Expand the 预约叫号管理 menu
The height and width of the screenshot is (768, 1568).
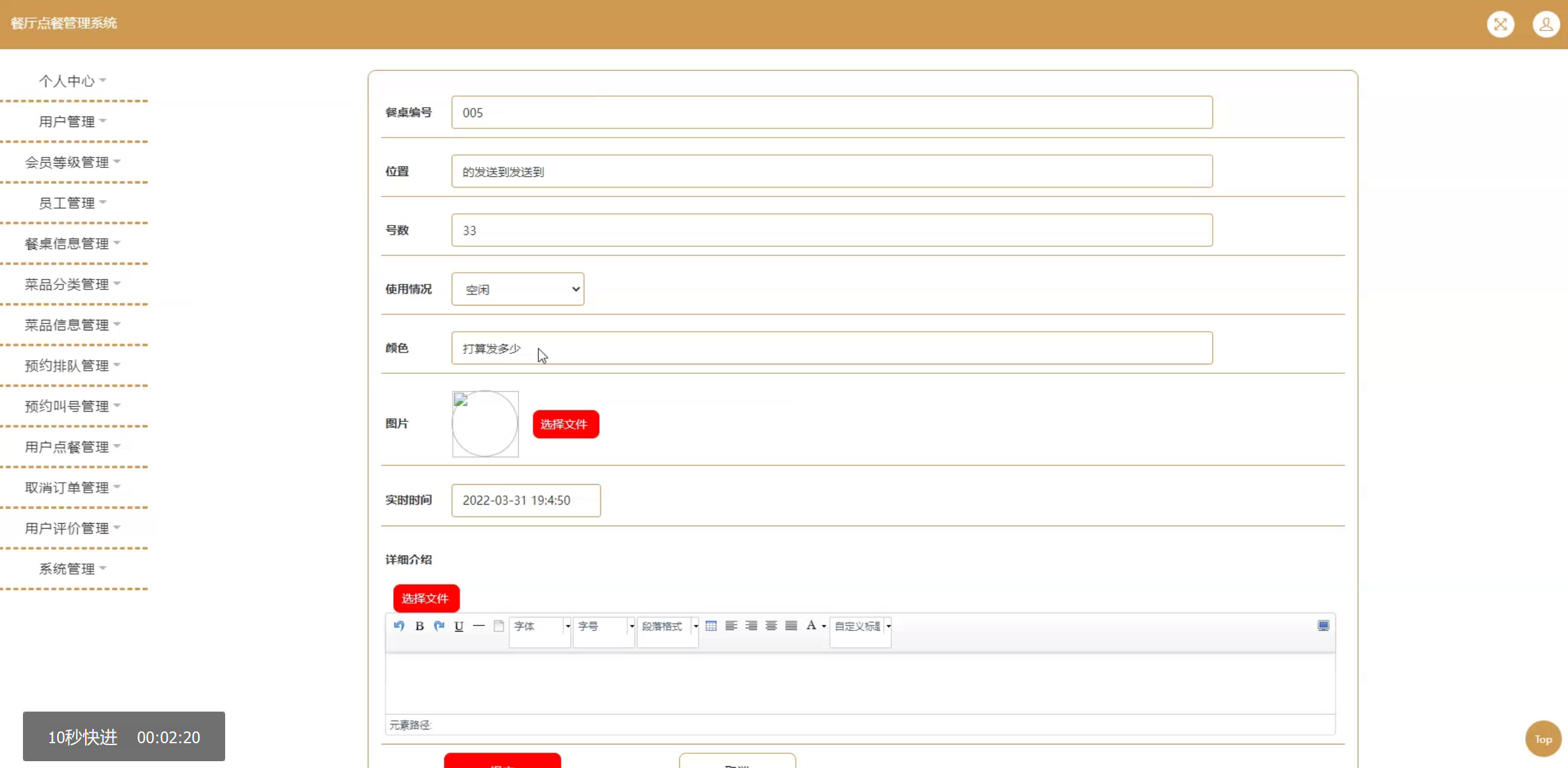[x=73, y=407]
